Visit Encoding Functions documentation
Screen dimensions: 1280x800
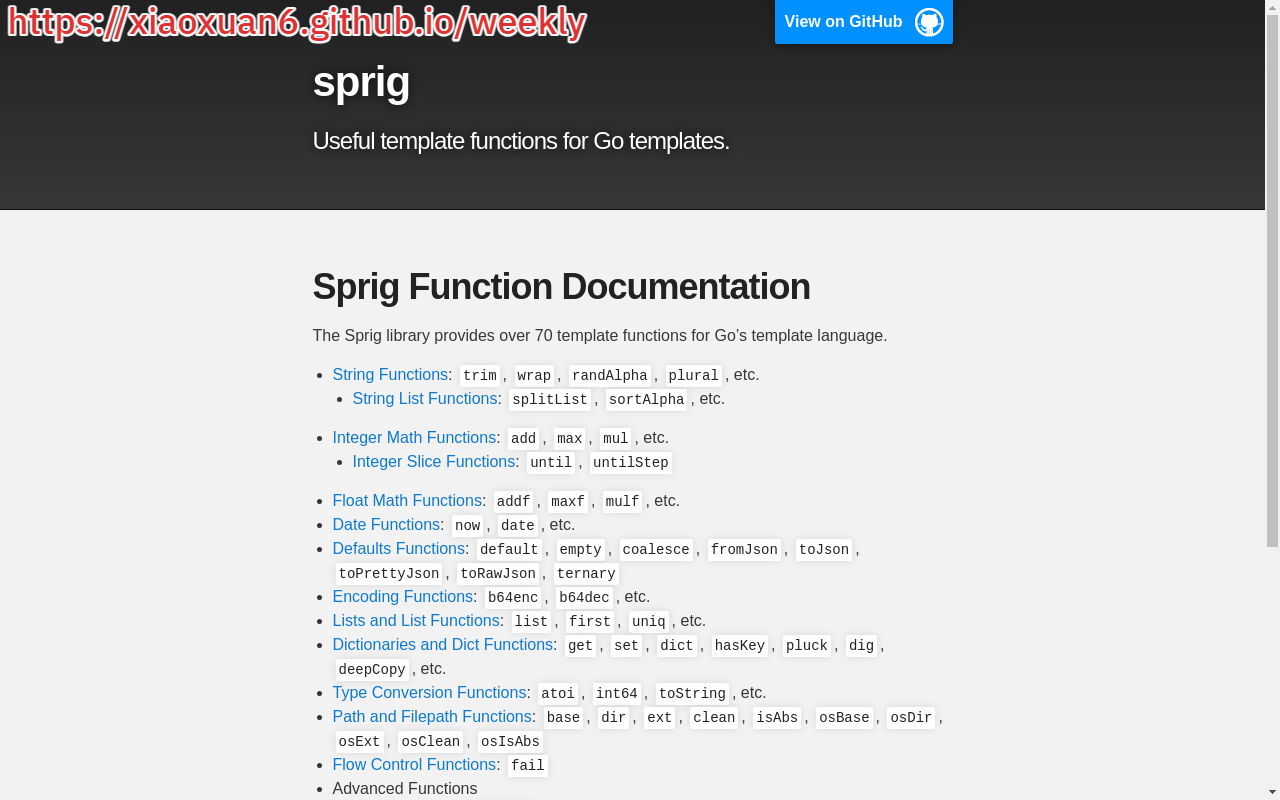(402, 597)
